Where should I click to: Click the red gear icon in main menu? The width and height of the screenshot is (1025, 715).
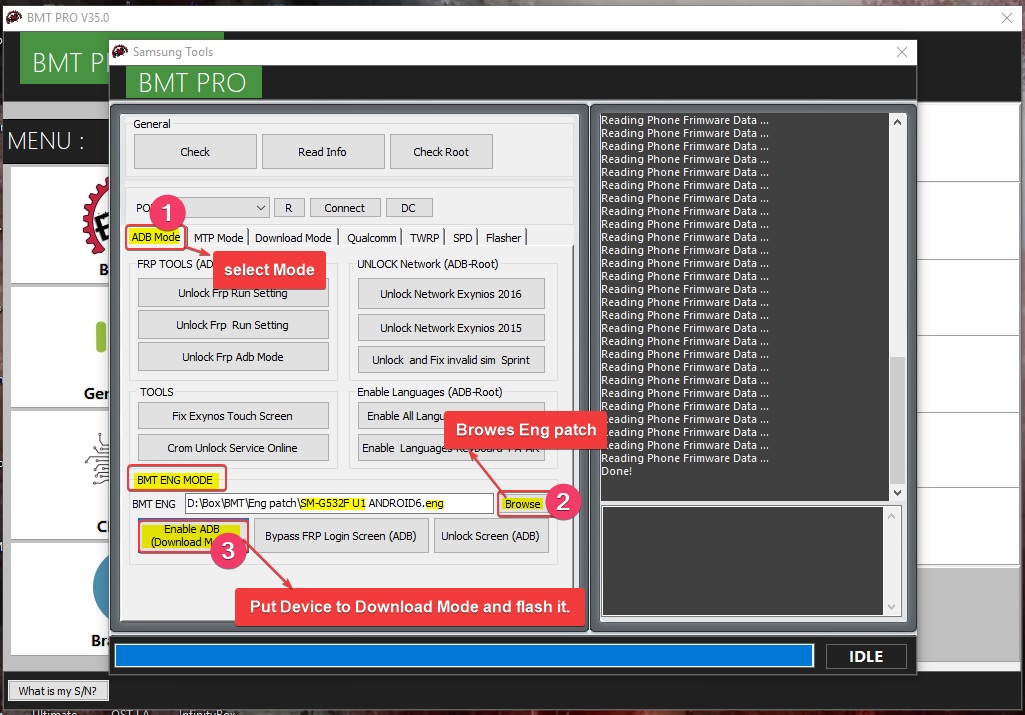coord(97,218)
